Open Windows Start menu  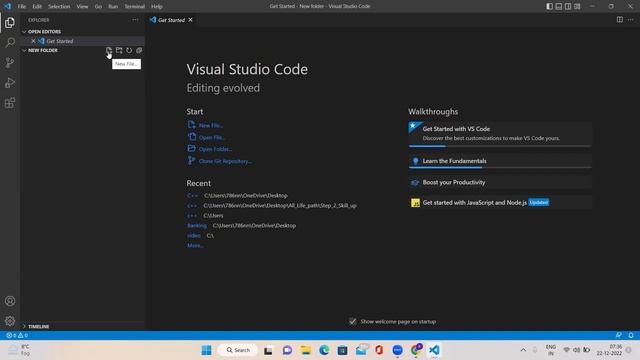(207, 350)
